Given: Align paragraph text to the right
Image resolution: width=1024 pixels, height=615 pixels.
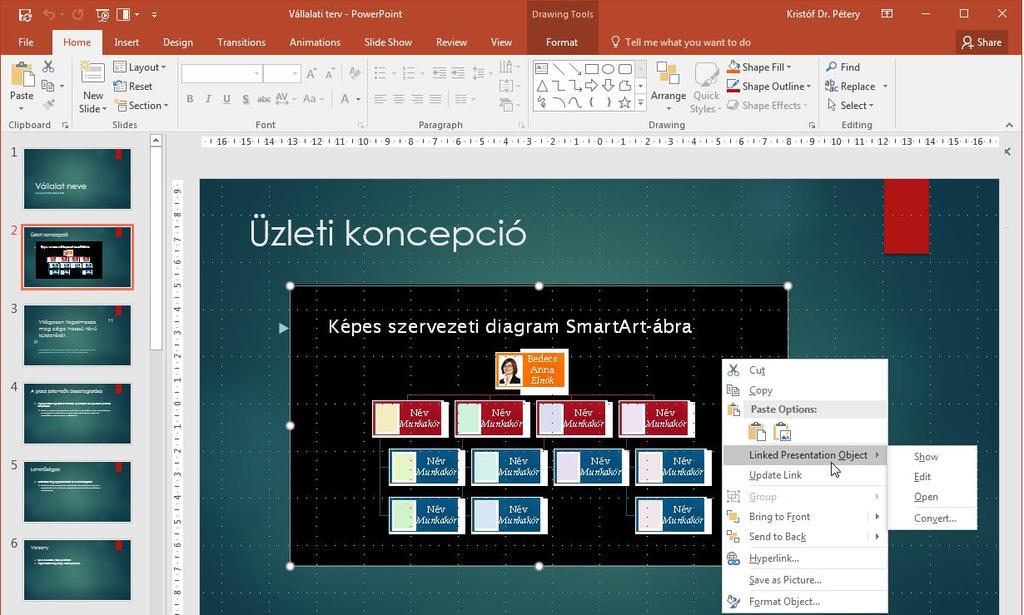Looking at the screenshot, I should [417, 99].
